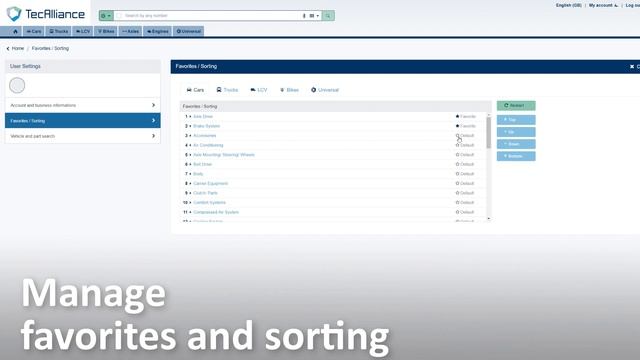Switch to the Cars tab in panel

[195, 90]
